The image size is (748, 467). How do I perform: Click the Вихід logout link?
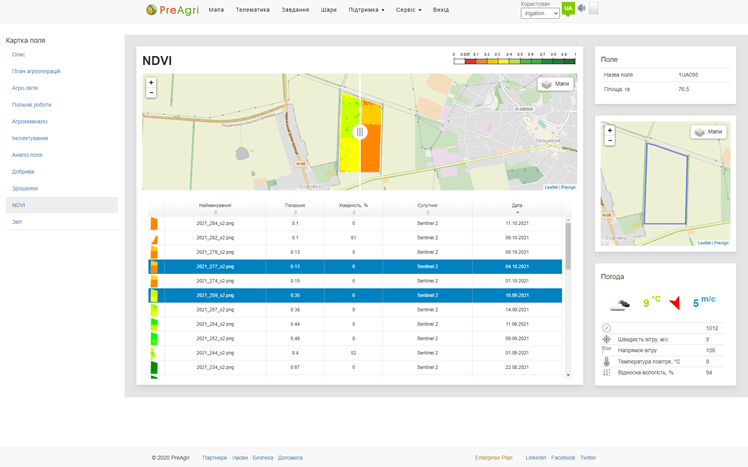coord(441,10)
